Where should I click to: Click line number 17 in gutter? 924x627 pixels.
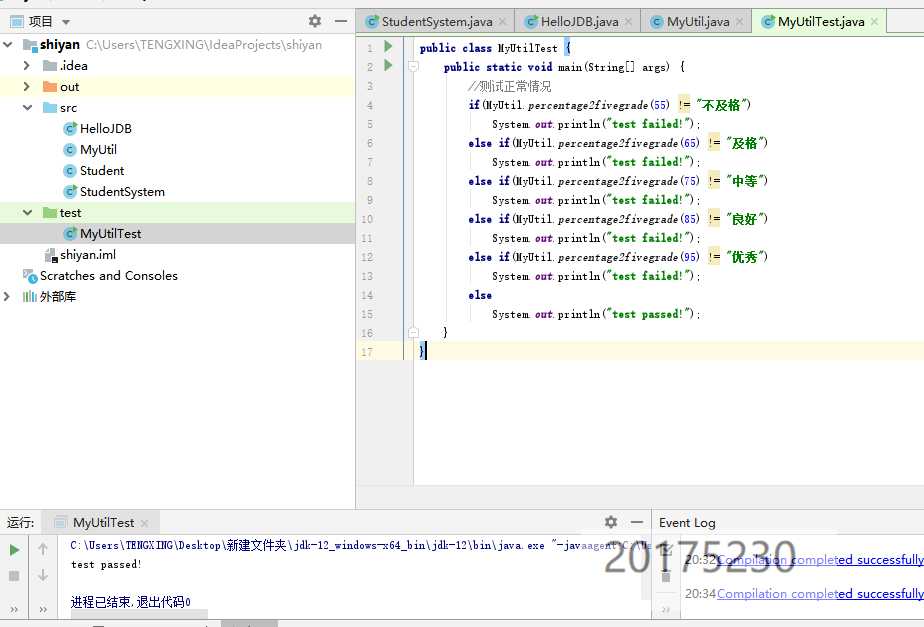[x=367, y=352]
